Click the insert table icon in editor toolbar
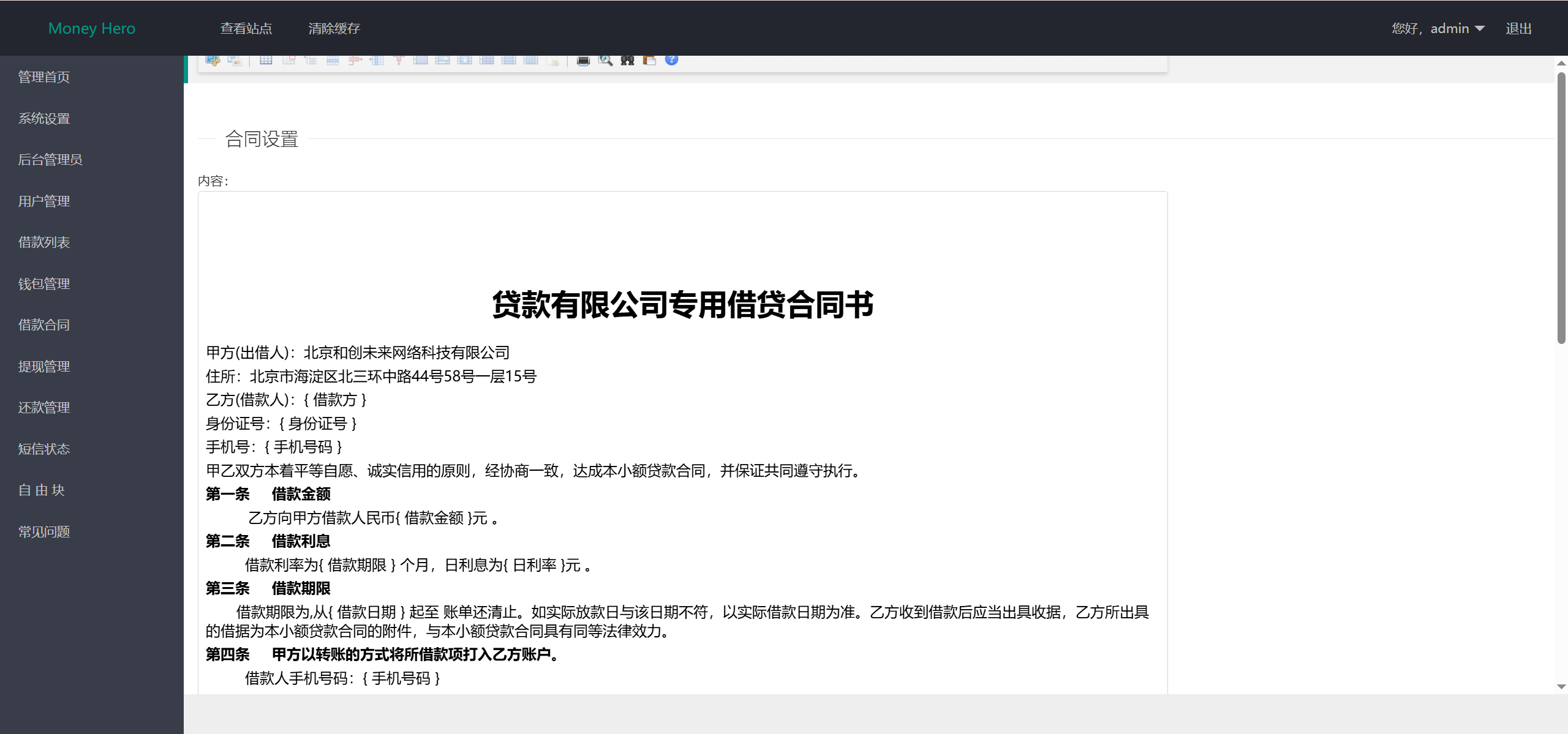 [x=266, y=60]
